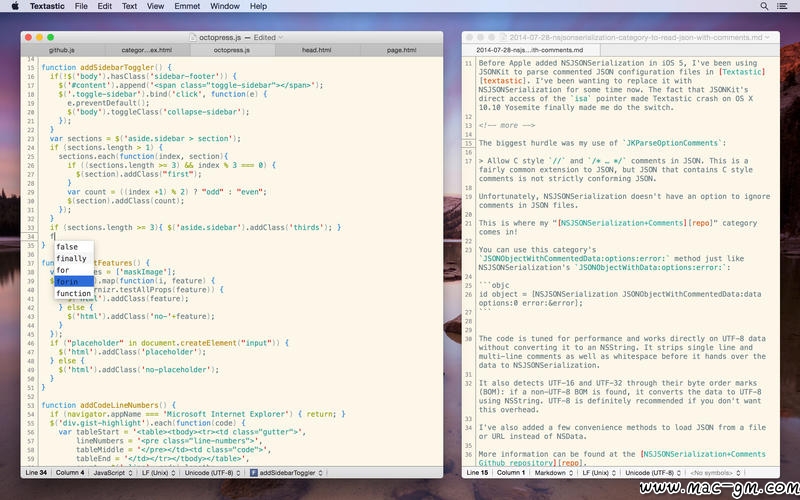Click the Textastic link text in Markdown
Image resolution: width=800 pixels, height=500 pixels.
[743, 72]
